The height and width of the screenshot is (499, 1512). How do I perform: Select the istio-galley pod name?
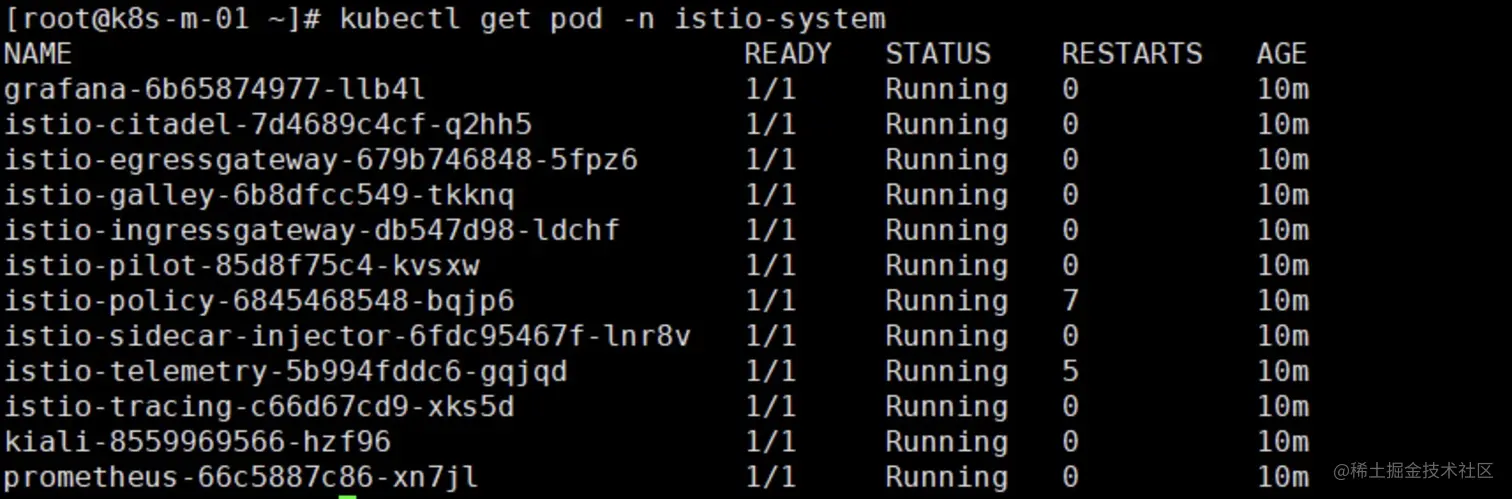click(x=259, y=195)
